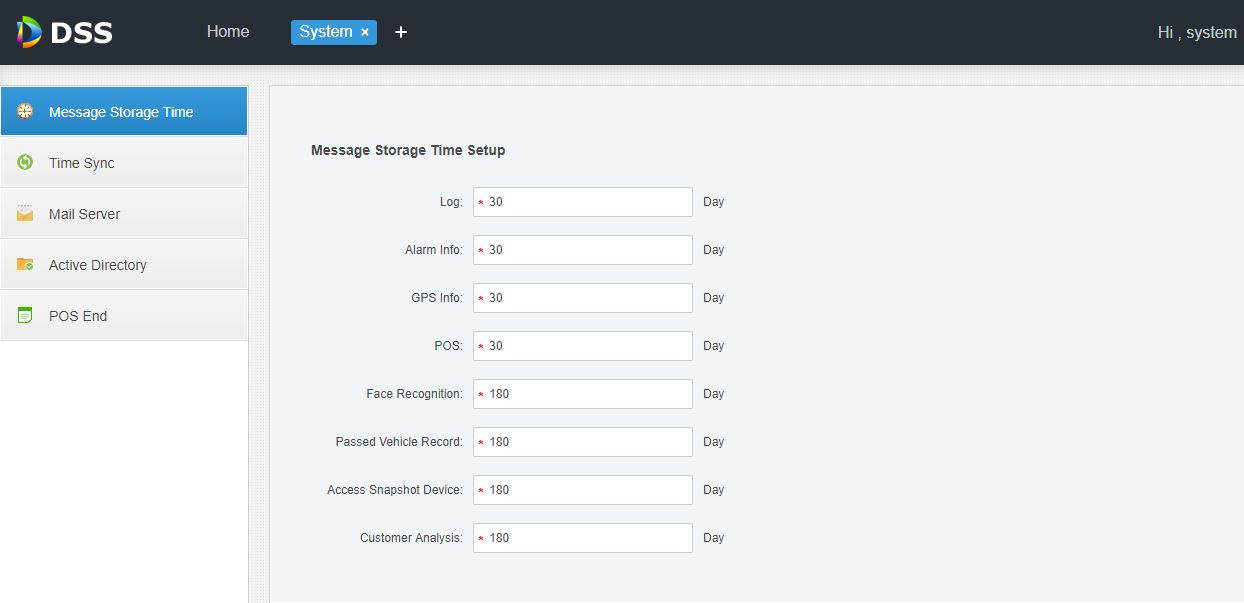Click the Mail Server envelope icon
The image size is (1244, 603).
25,213
